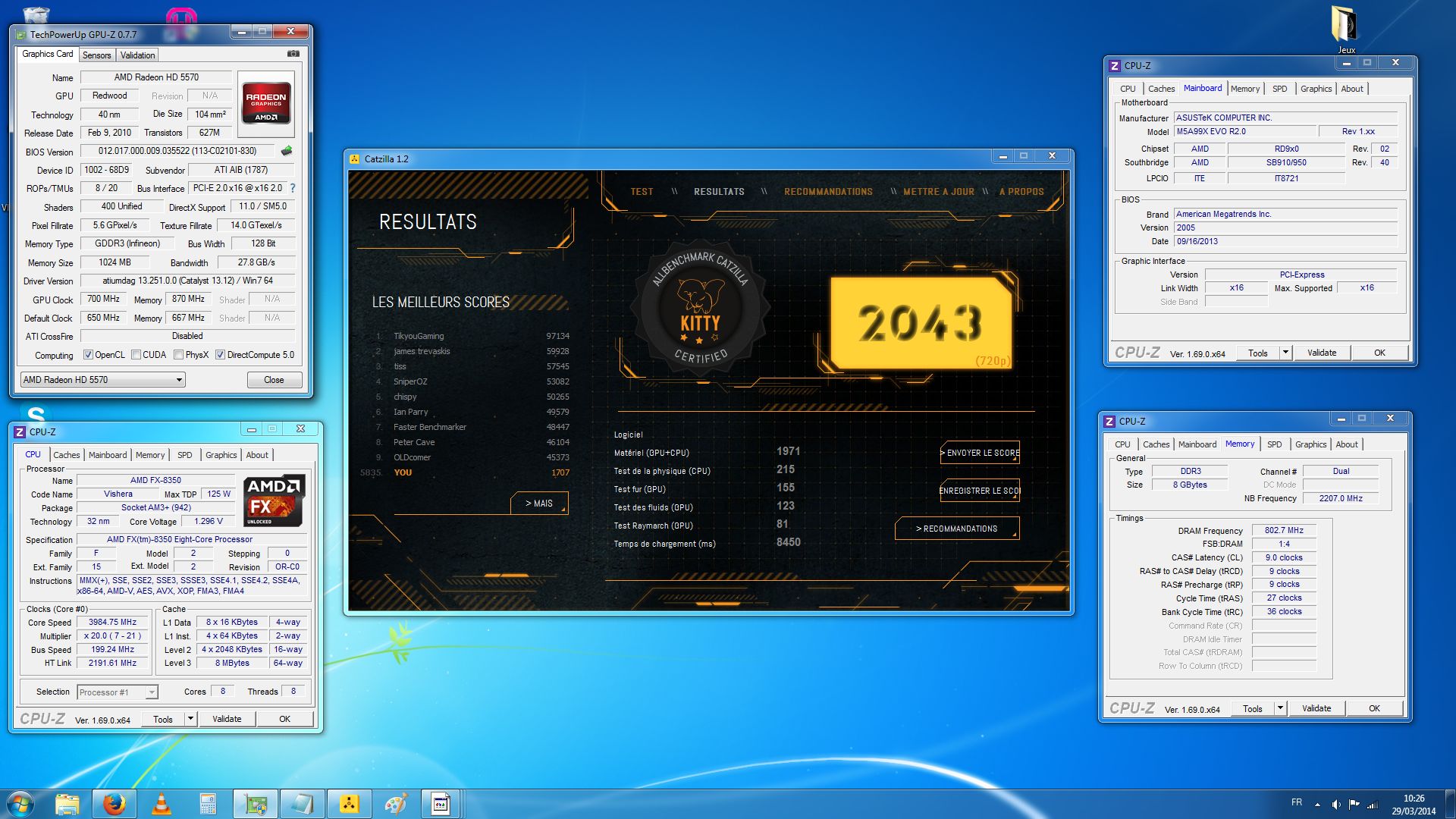Click the BIOS save chip icon in GPU-Z

point(287,151)
